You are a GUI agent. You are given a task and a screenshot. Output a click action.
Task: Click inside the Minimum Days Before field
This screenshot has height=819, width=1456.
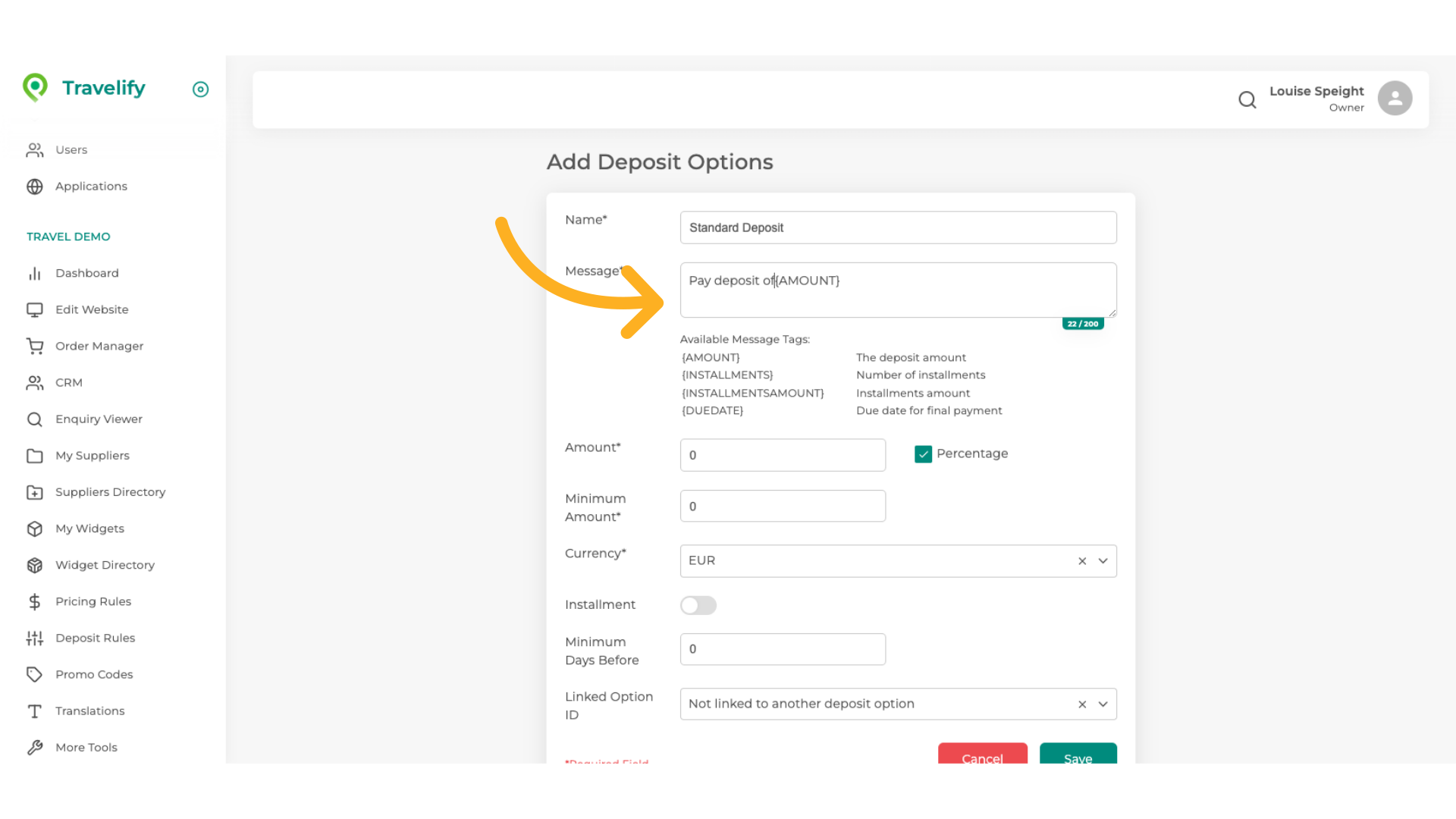(783, 649)
